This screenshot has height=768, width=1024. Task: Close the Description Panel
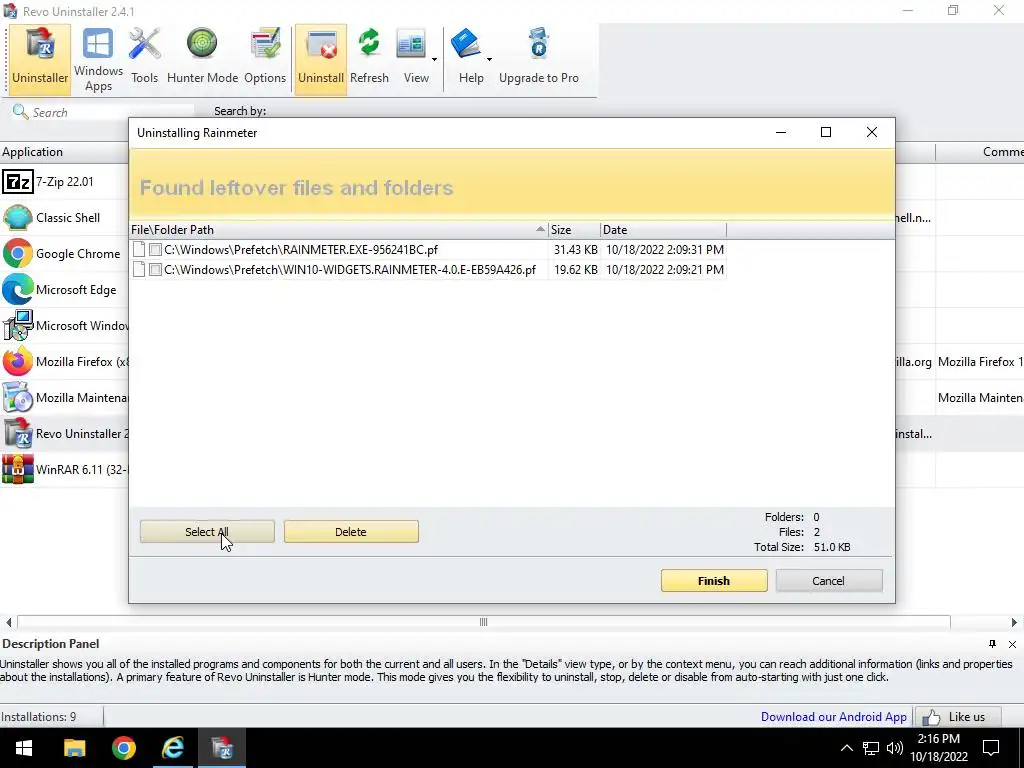1012,645
